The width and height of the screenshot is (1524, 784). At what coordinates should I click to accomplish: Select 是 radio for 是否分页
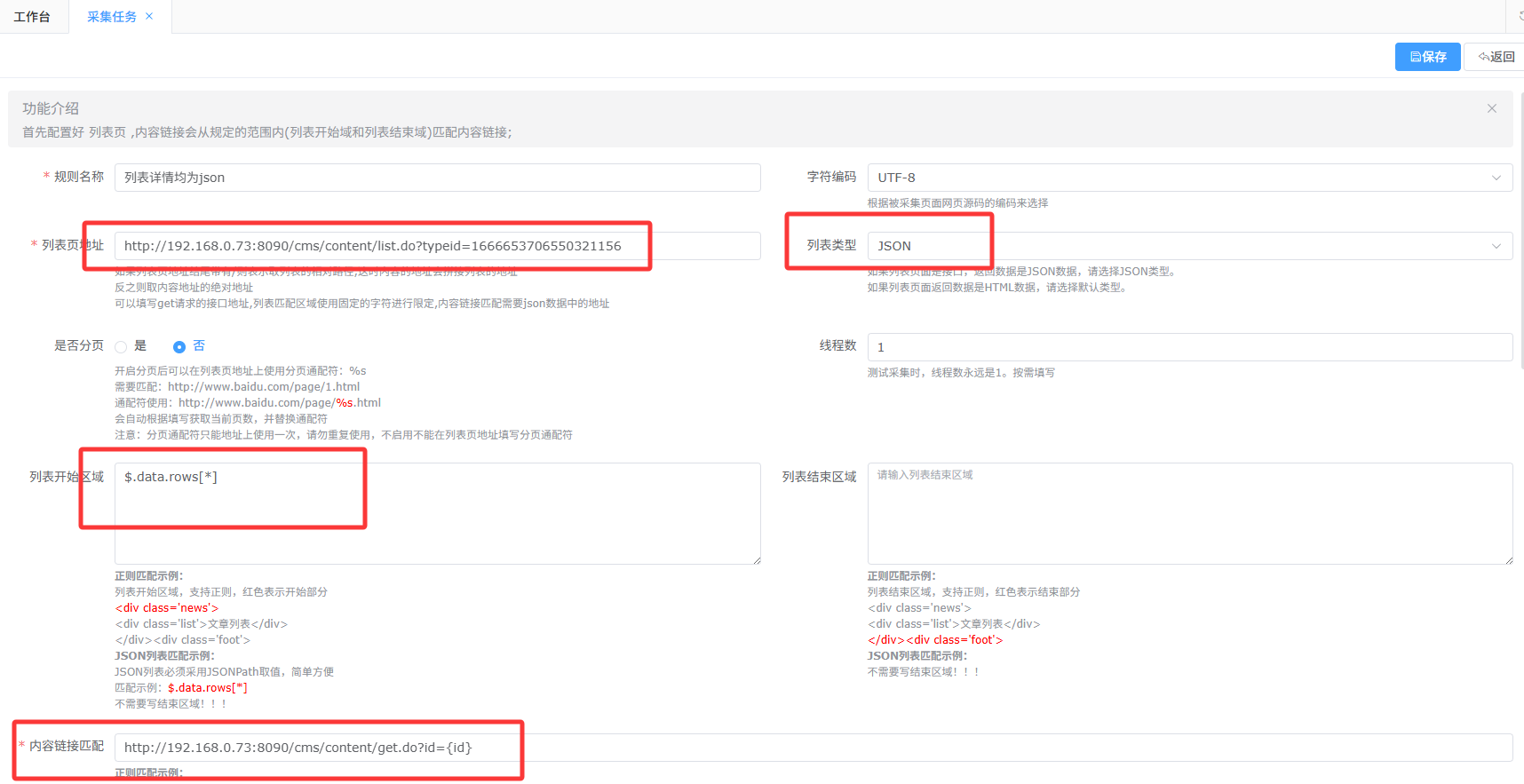pyautogui.click(x=122, y=347)
